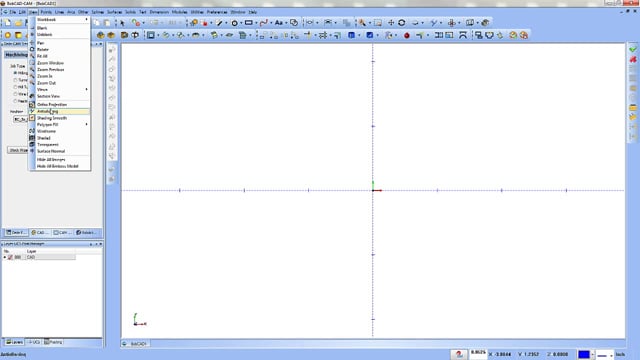Screen dimensions: 640x360
Task: Click the Transparent icon in View menu
Action: pos(32,144)
